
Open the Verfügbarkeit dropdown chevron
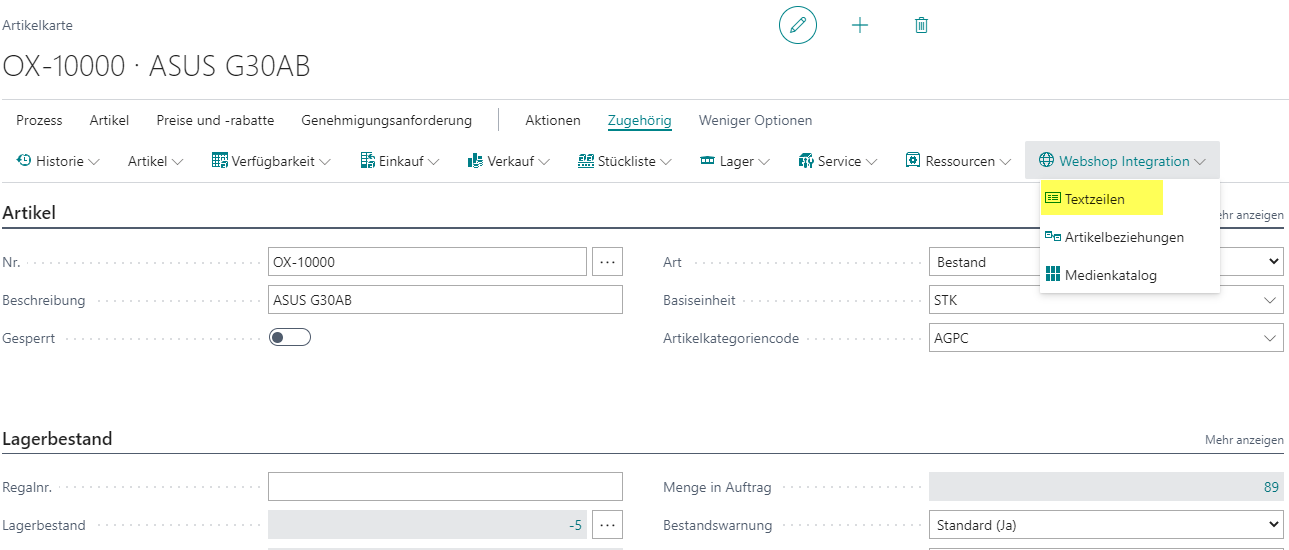[325, 161]
